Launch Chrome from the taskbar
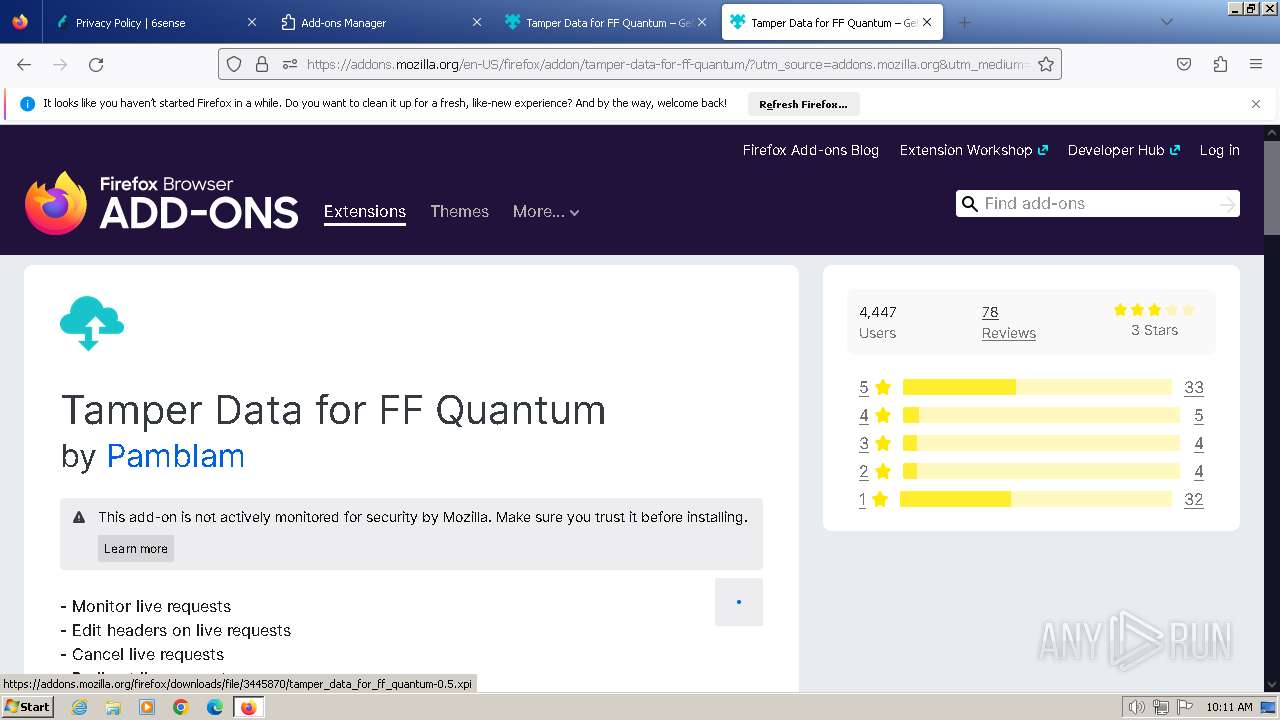Screen dimensions: 1280x720 [x=181, y=707]
